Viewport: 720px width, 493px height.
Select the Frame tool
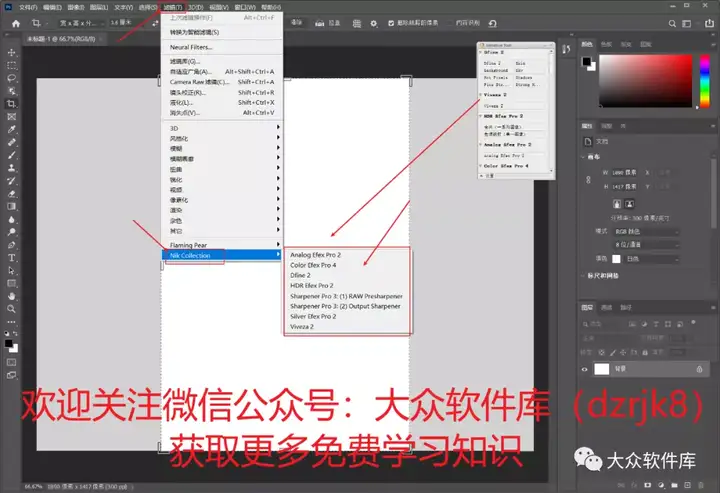pyautogui.click(x=11, y=117)
